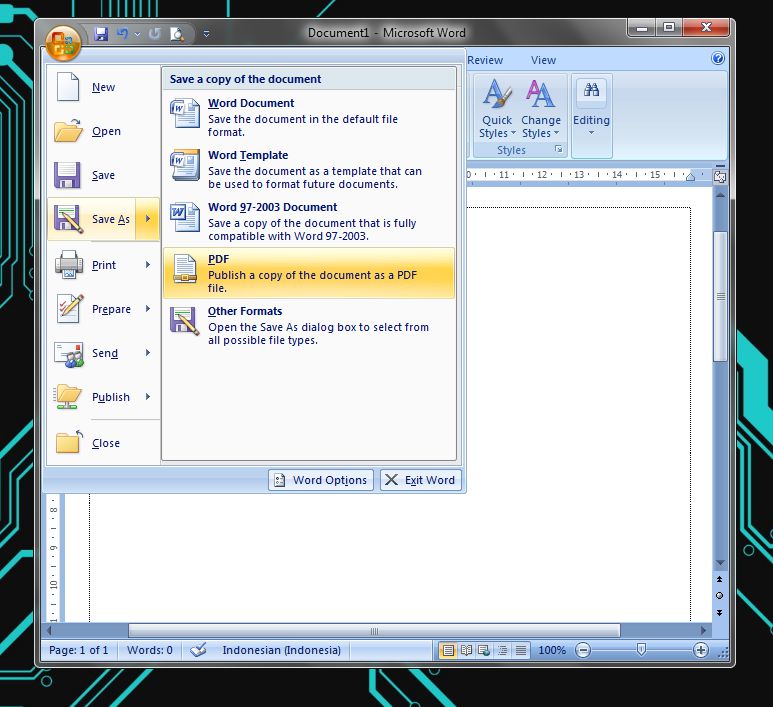Click the Zoom Out minus button
The image size is (773, 707).
click(x=583, y=650)
